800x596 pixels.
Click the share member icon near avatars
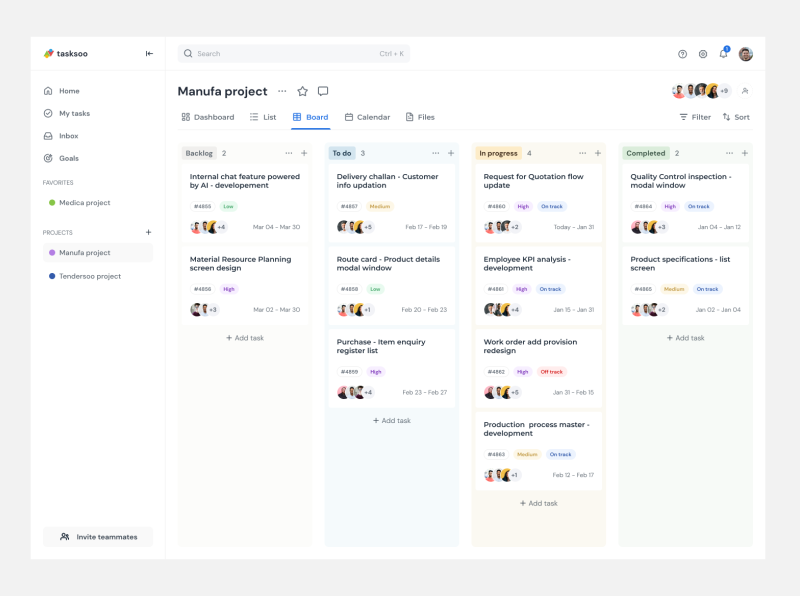745,91
